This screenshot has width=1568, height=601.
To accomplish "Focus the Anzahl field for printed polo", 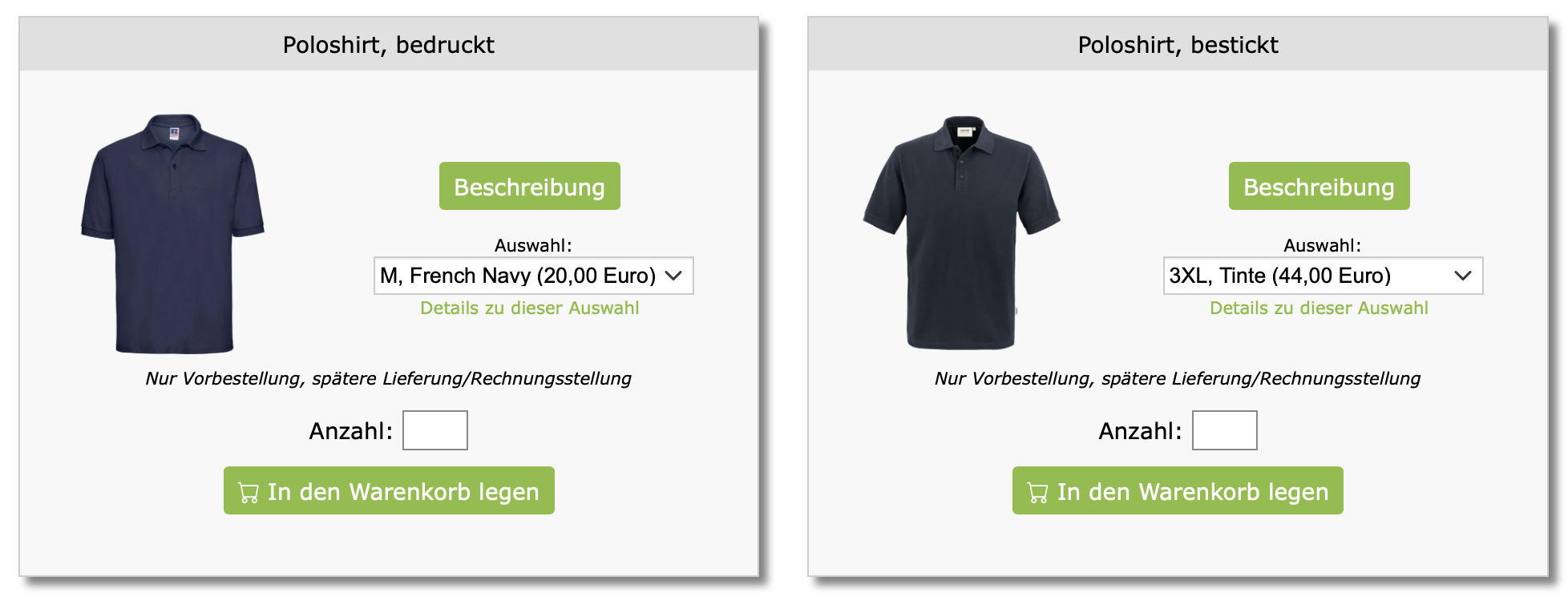I will pos(434,430).
